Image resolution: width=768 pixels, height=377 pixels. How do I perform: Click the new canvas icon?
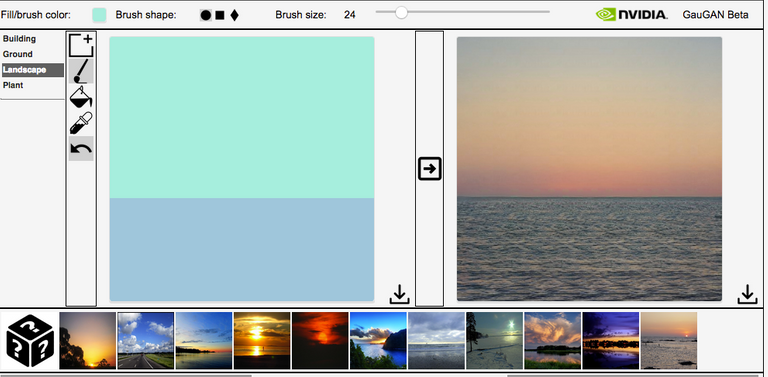(x=81, y=46)
